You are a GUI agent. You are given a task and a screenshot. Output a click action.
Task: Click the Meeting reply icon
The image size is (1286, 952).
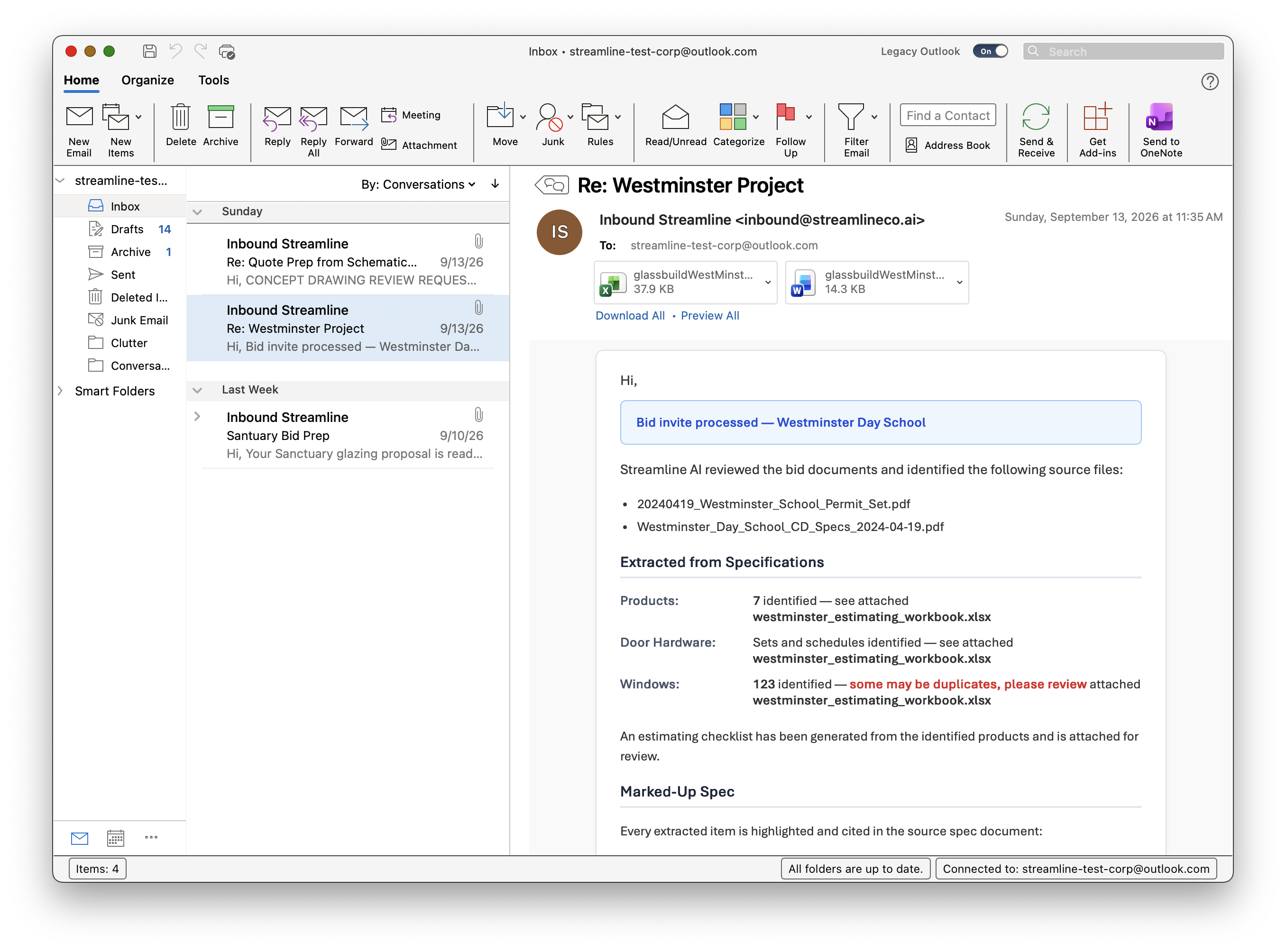click(x=388, y=115)
